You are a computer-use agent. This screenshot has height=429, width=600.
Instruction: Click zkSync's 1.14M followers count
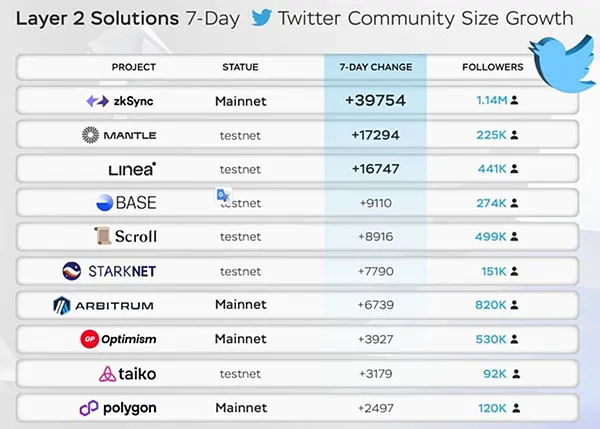pyautogui.click(x=492, y=101)
